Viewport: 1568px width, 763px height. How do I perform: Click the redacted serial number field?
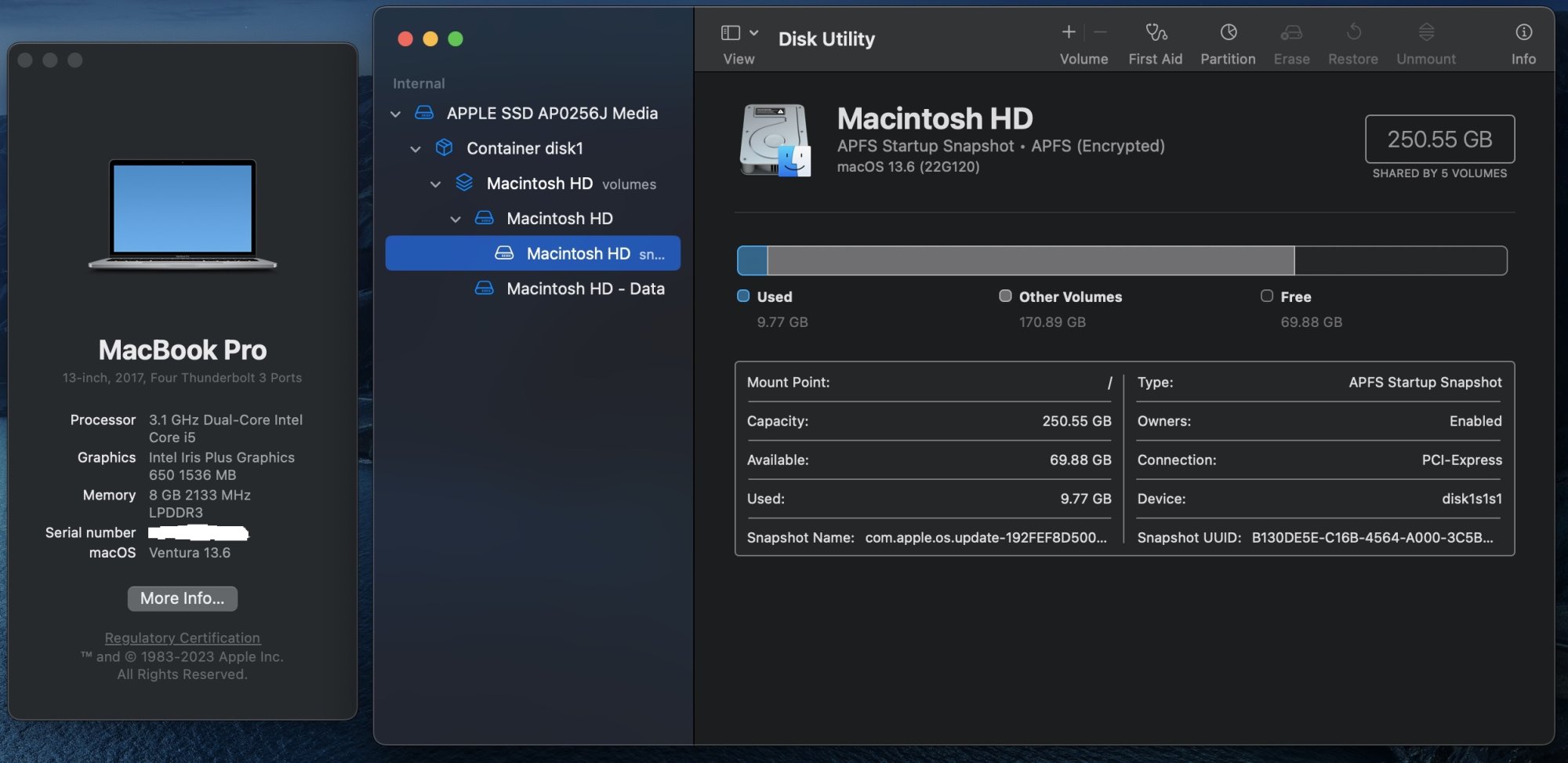[x=198, y=533]
